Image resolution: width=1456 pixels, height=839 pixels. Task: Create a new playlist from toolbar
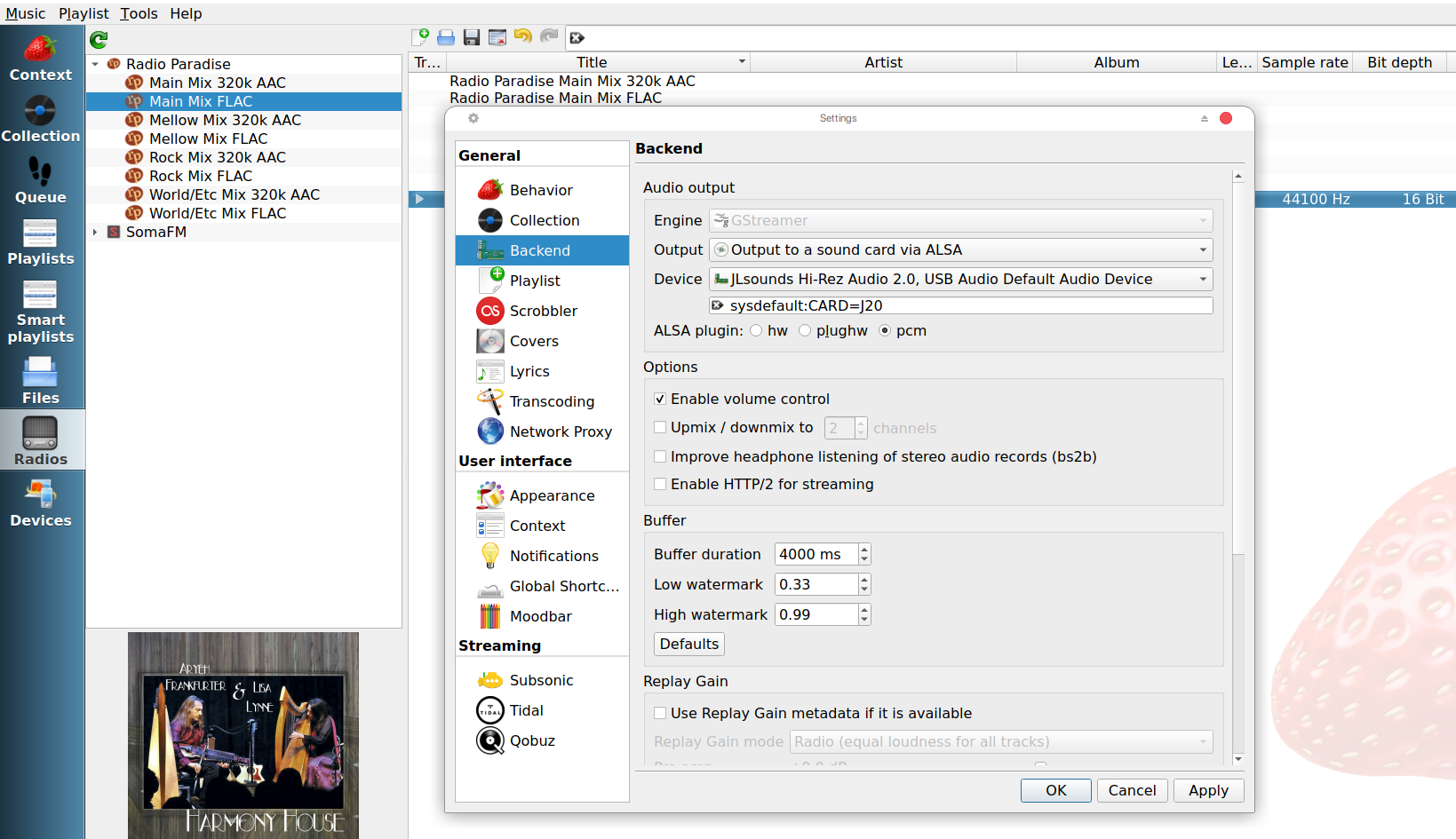pos(420,37)
